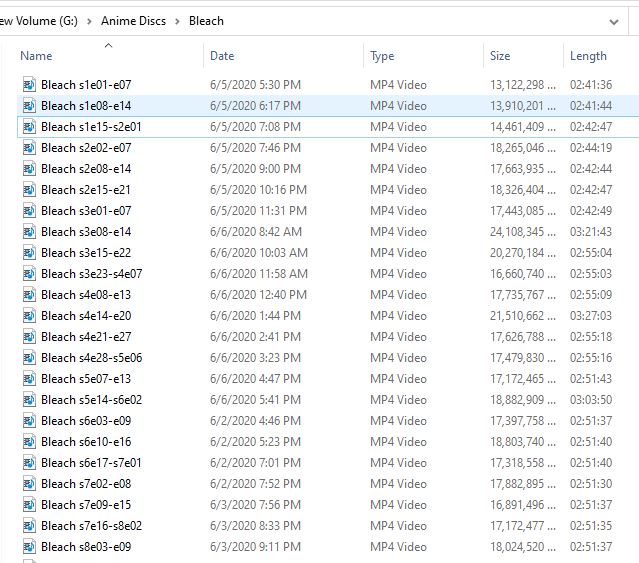Screen dimensions: 639x563
Task: Click the length value 03:03:50
Action: (x=591, y=400)
